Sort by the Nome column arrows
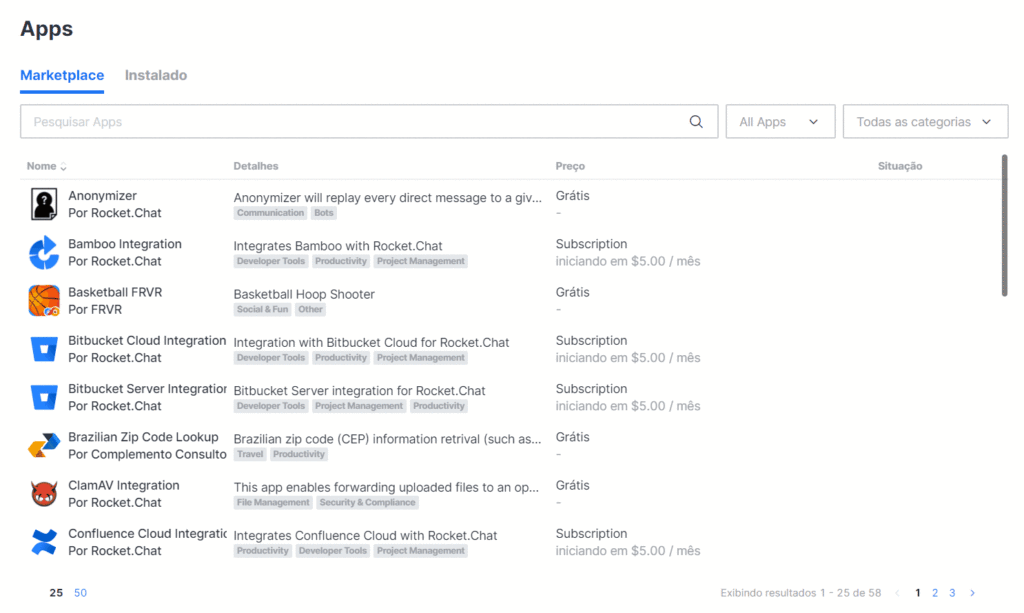The height and width of the screenshot is (613, 1024). coord(63,167)
